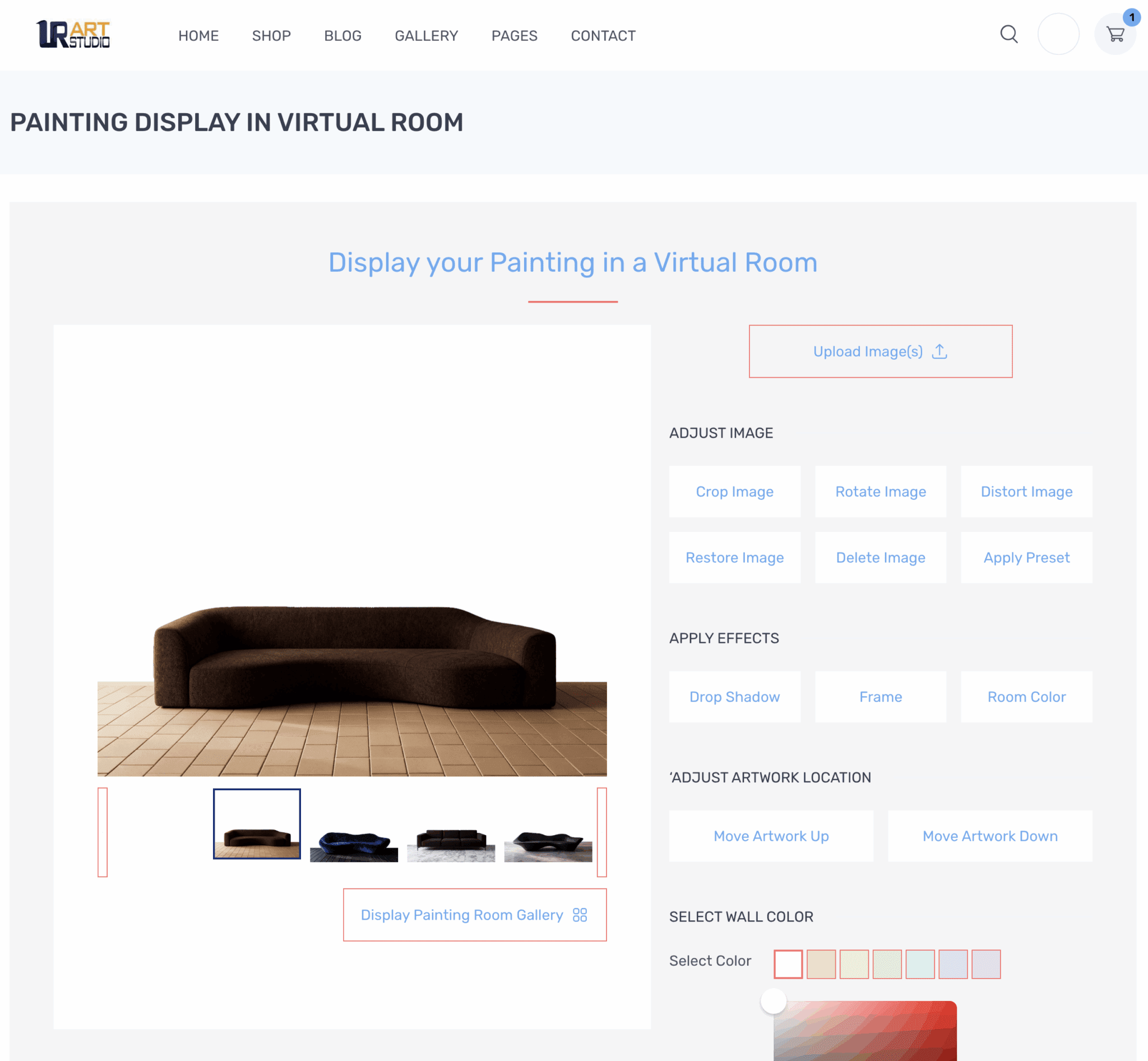Viewport: 1148px width, 1061px height.
Task: Expand the Pages menu
Action: [514, 36]
